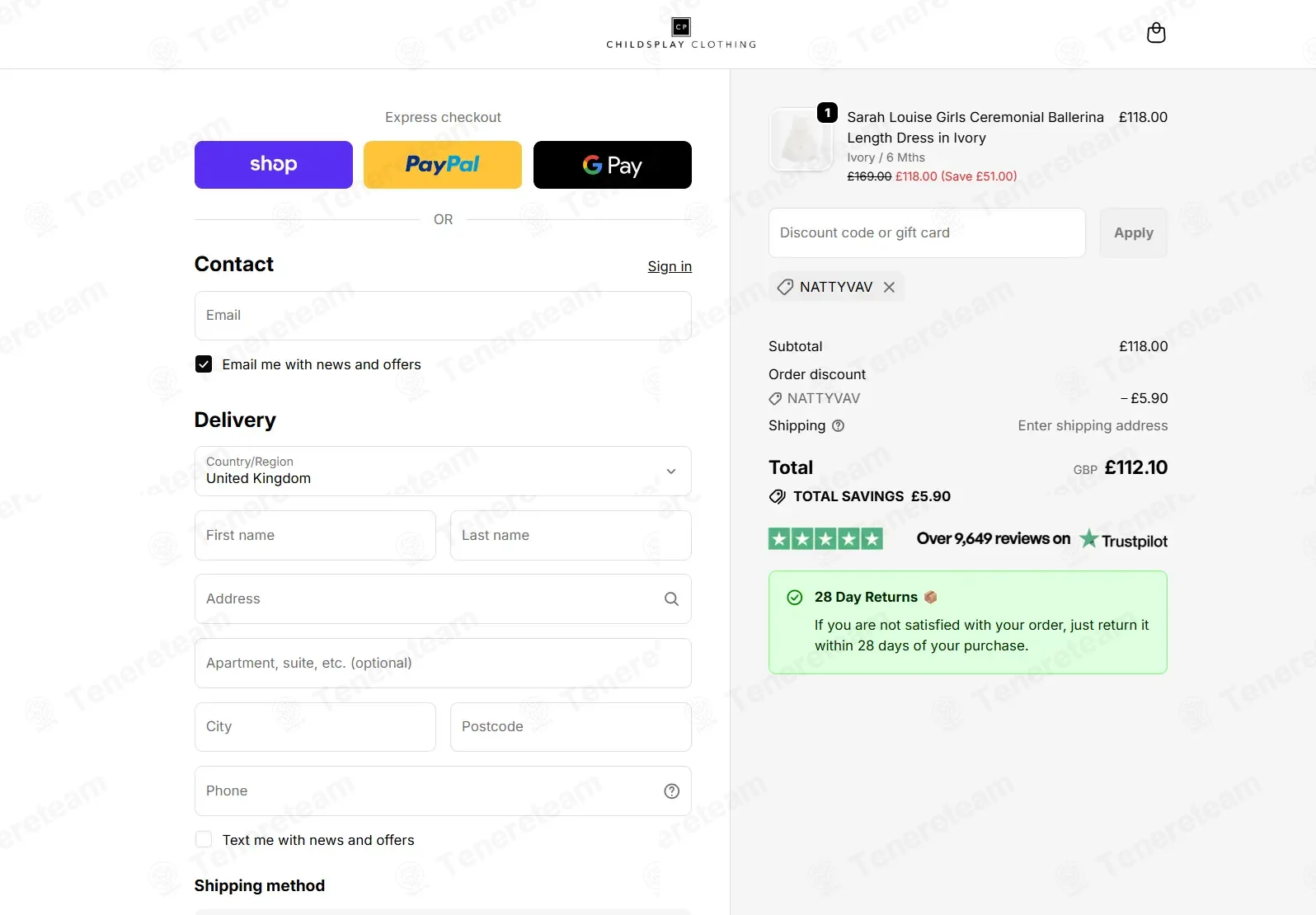
Task: Click the address search magnifier icon
Action: tap(671, 599)
